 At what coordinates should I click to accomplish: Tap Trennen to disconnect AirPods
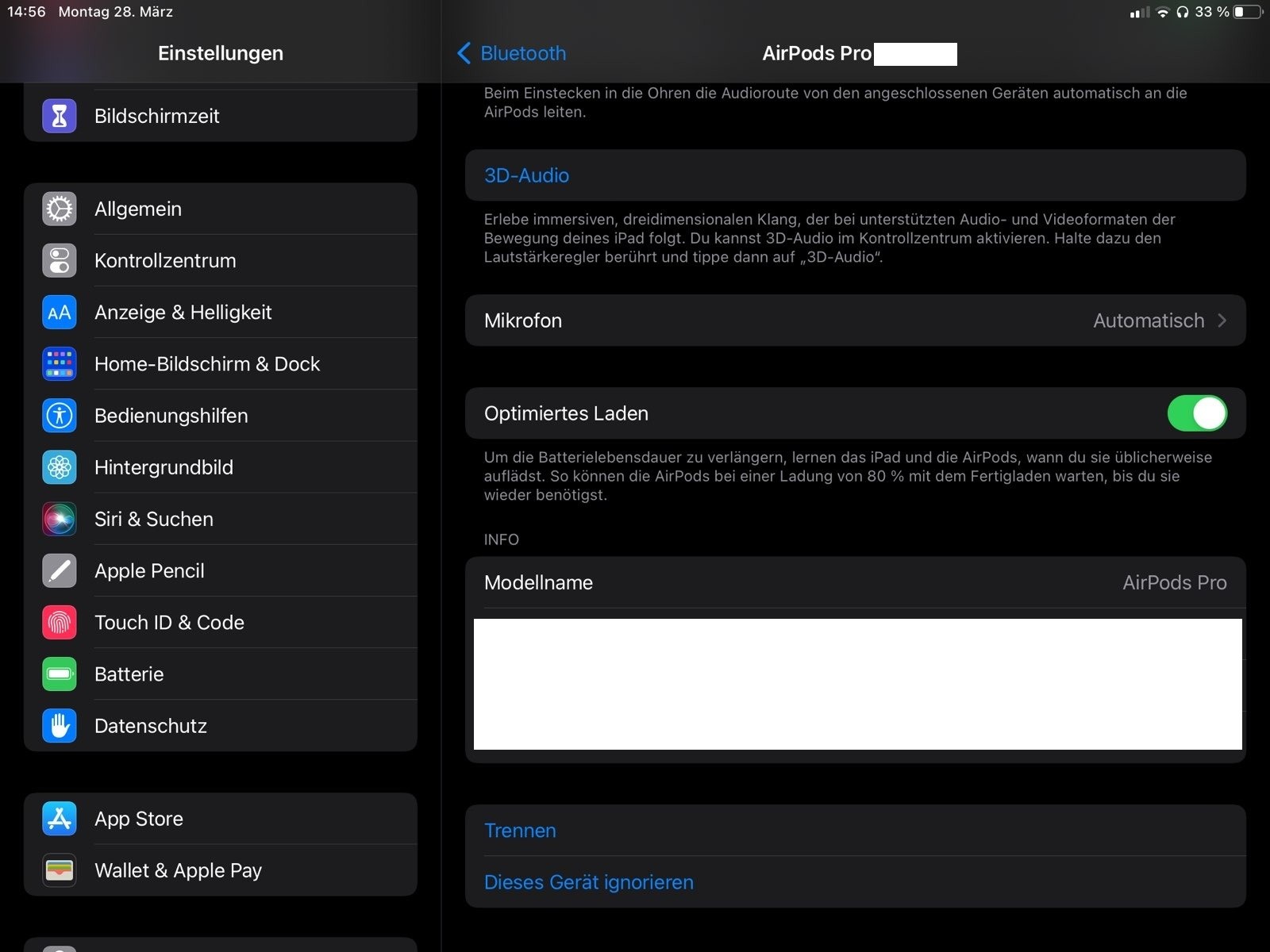pos(520,831)
